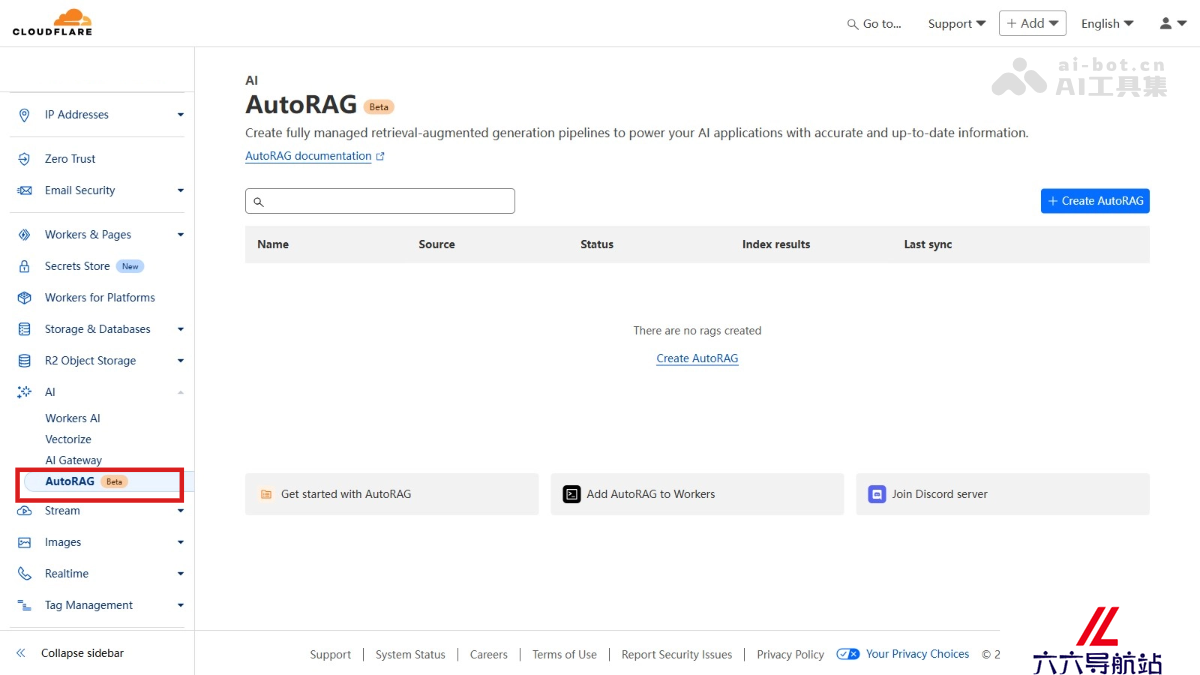Click the Storage & Databases icon
Screen dimensions: 1200x675
(x=24, y=329)
